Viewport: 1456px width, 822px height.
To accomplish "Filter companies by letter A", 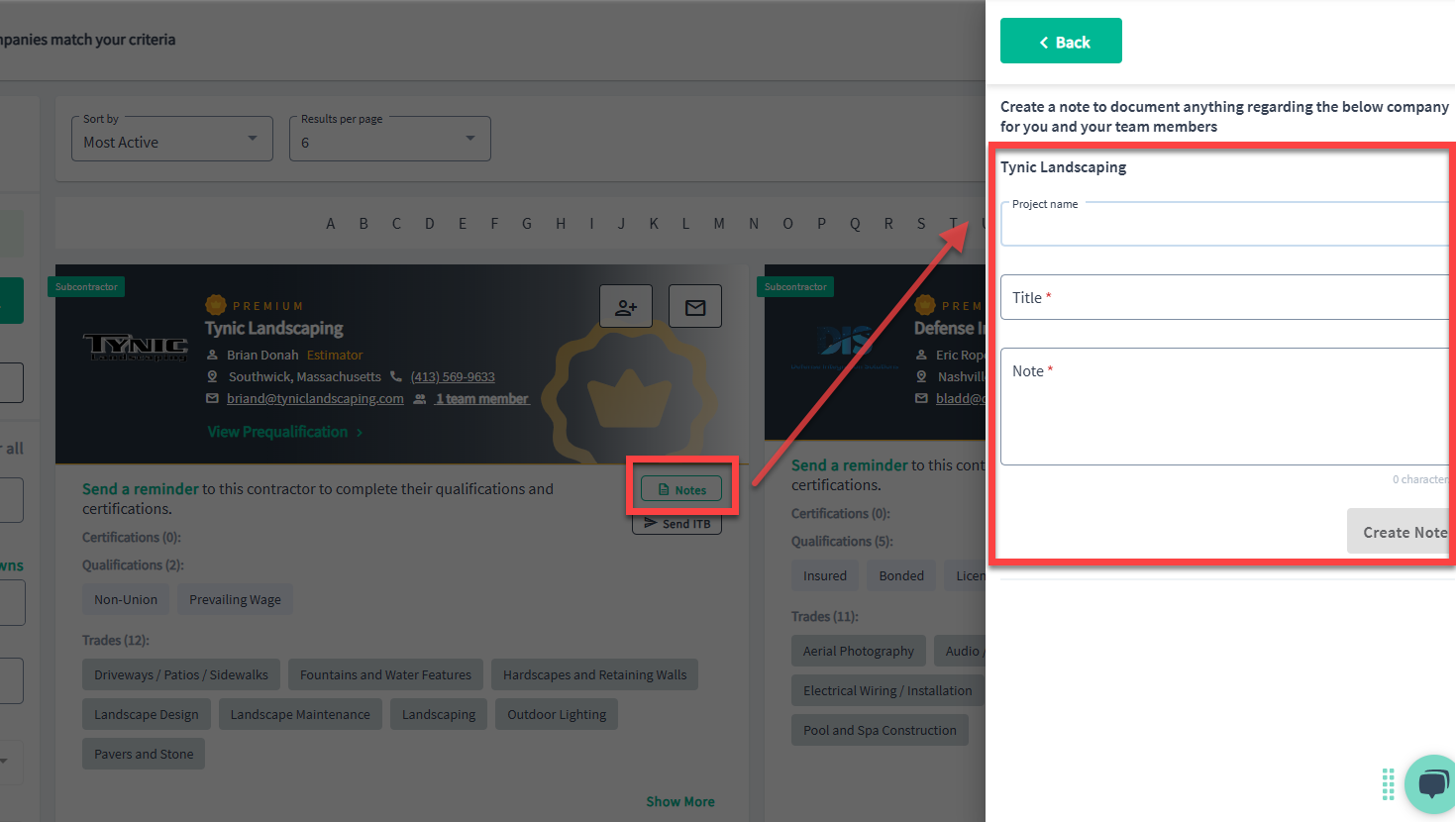I will tap(331, 224).
